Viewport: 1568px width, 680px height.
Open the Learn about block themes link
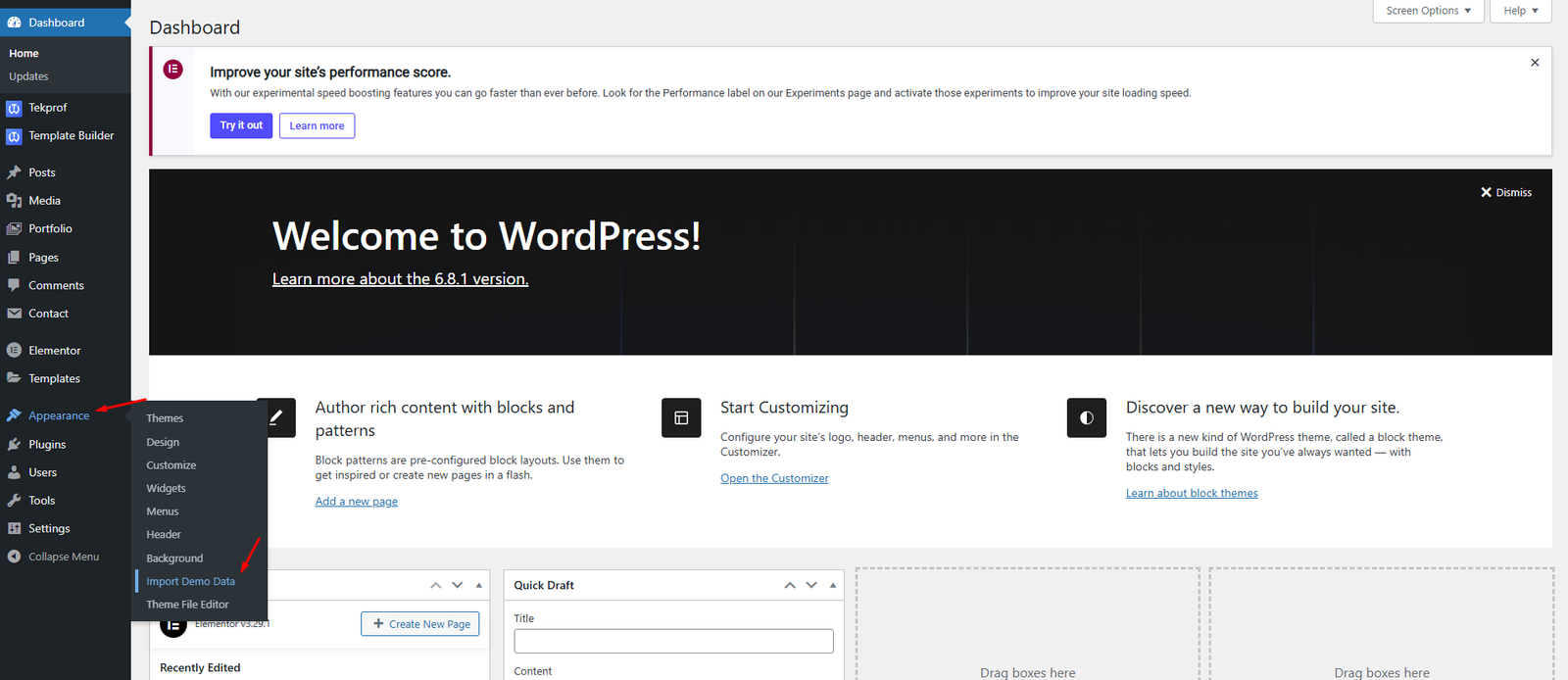1192,494
